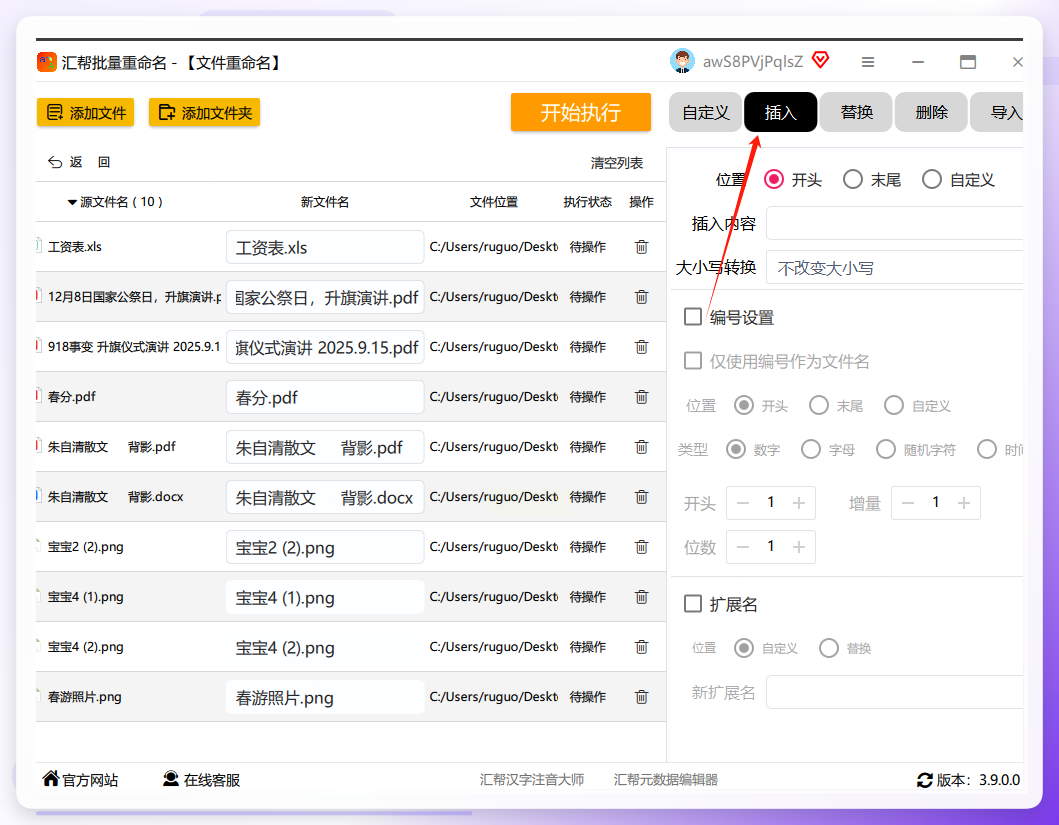Screen dimensions: 1059x825
Task: Delete 春游照片.png with trash icon
Action: click(641, 697)
